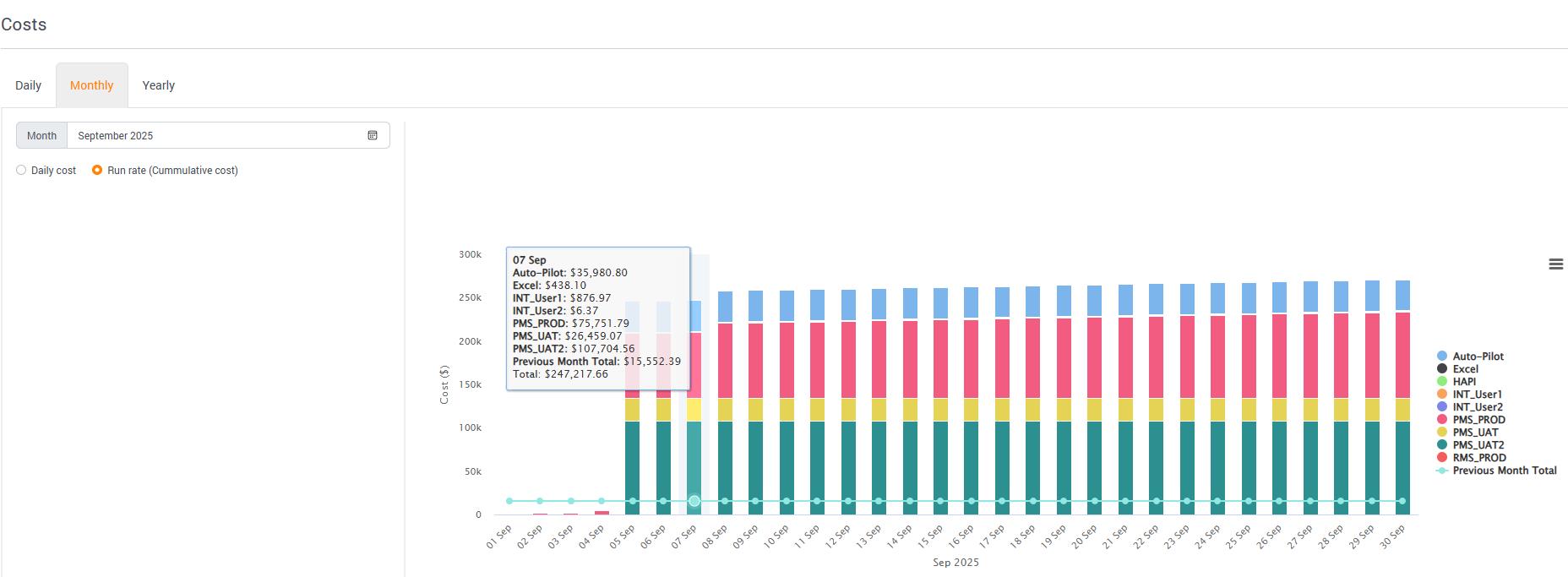
Task: Toggle HAPI series legend marker
Action: pyautogui.click(x=1442, y=382)
